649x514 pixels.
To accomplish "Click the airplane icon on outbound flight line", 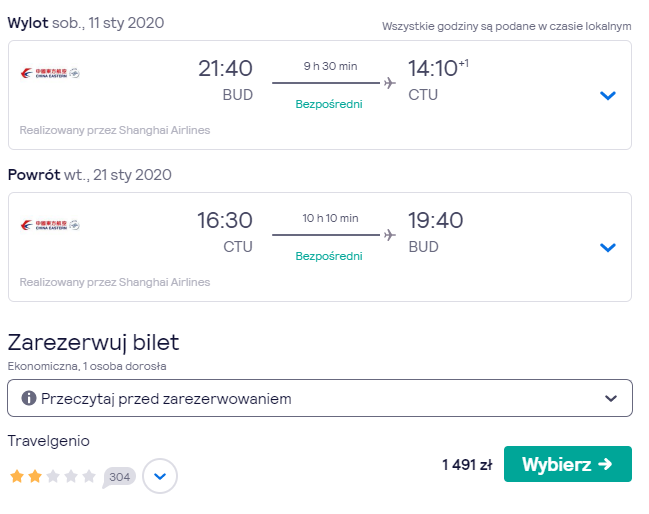I will tap(389, 83).
